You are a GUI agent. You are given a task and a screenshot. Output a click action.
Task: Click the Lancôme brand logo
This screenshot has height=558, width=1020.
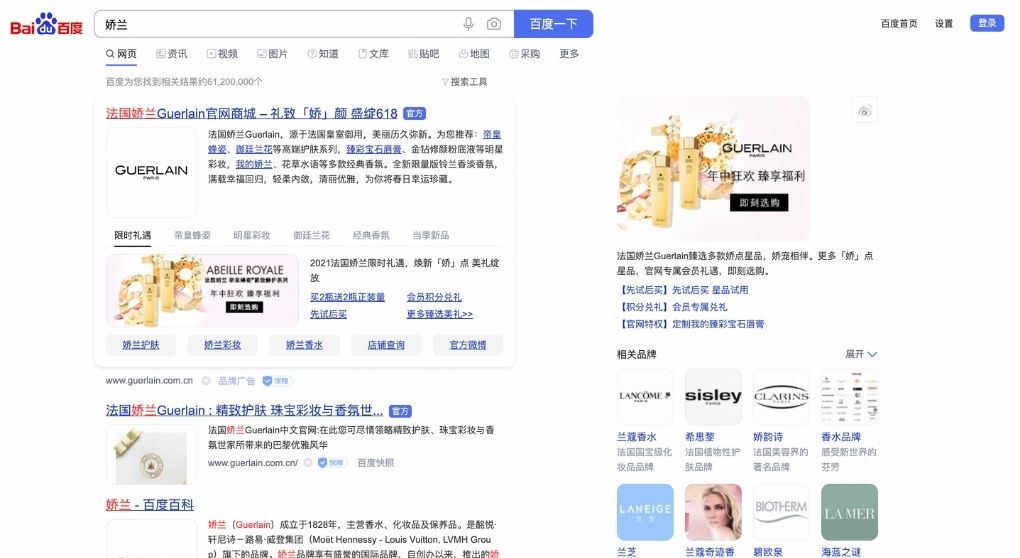pyautogui.click(x=645, y=397)
